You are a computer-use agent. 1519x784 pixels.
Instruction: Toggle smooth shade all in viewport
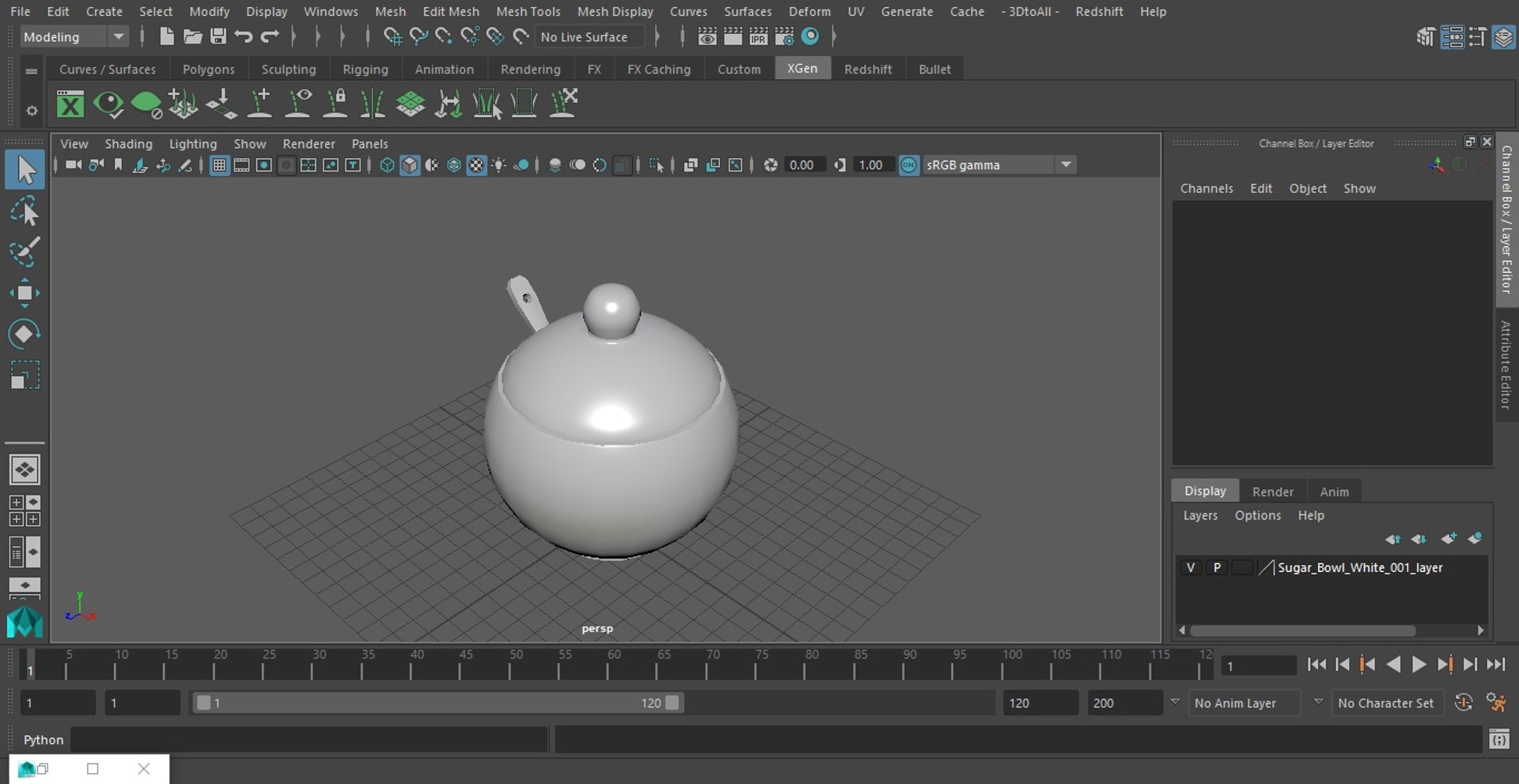click(409, 165)
